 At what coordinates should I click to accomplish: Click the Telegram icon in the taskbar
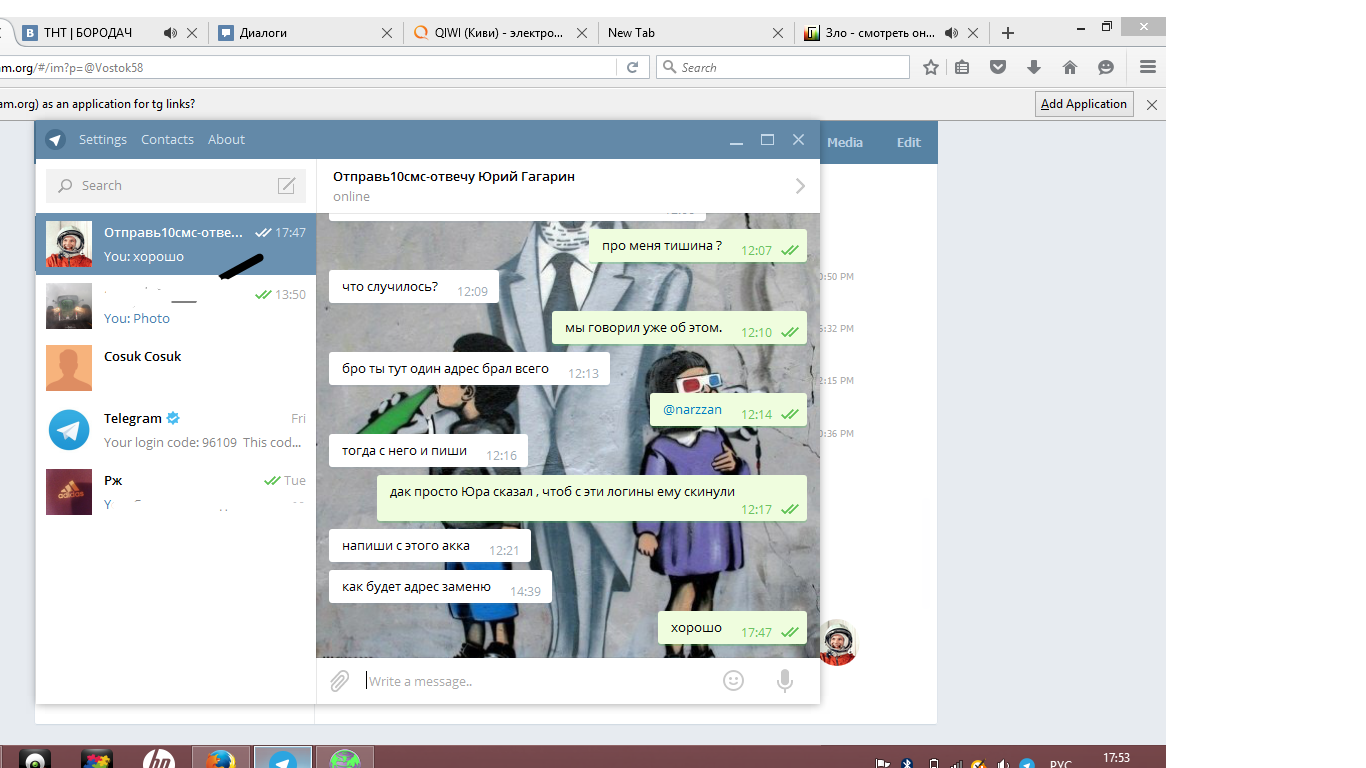click(x=283, y=758)
